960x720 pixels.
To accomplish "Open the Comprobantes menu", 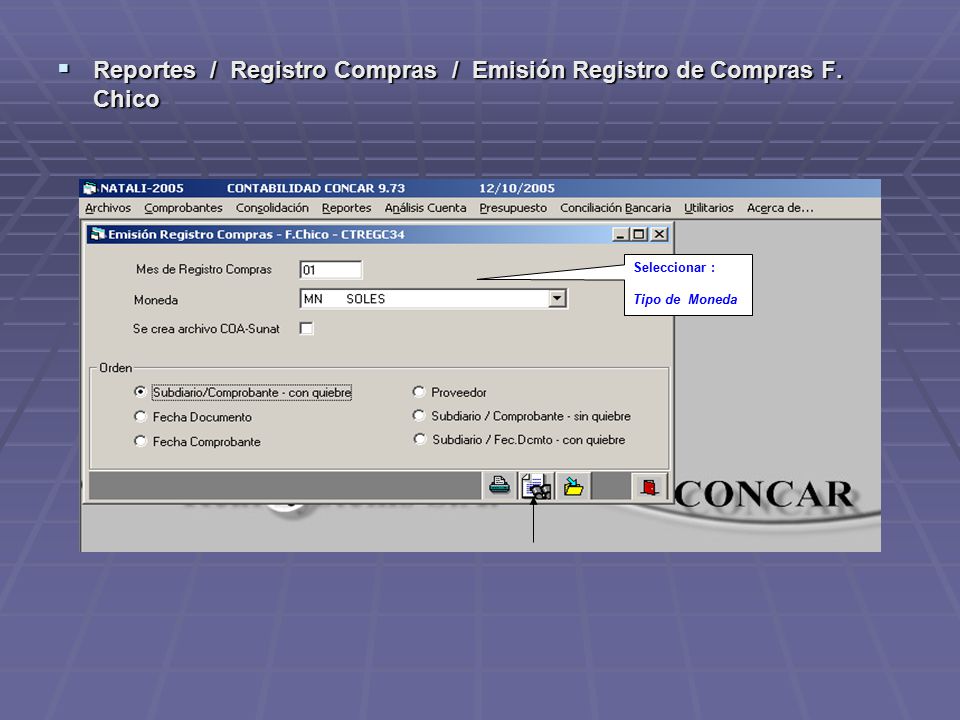I will 183,208.
